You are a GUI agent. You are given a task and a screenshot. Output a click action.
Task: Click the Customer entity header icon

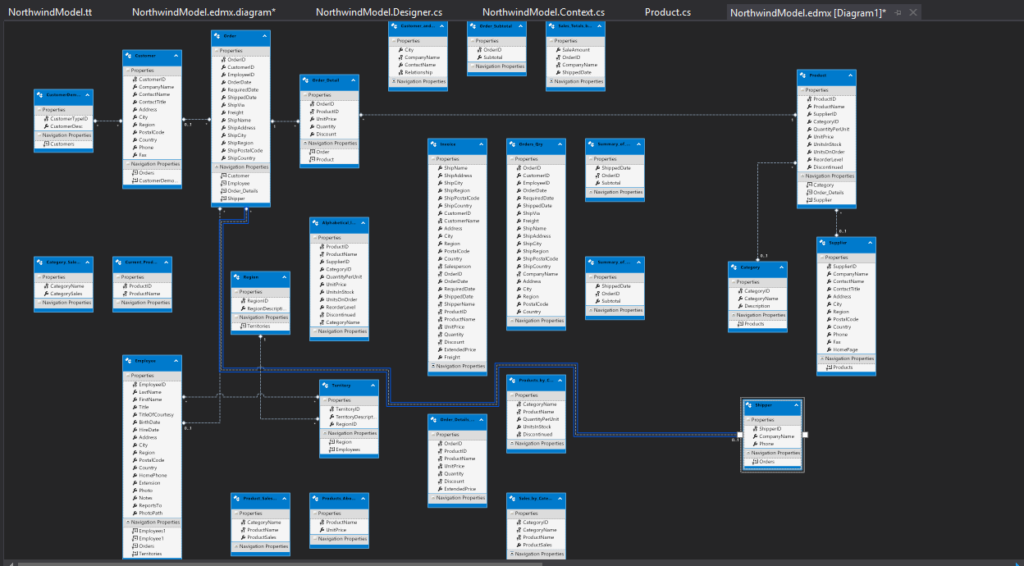coord(129,56)
